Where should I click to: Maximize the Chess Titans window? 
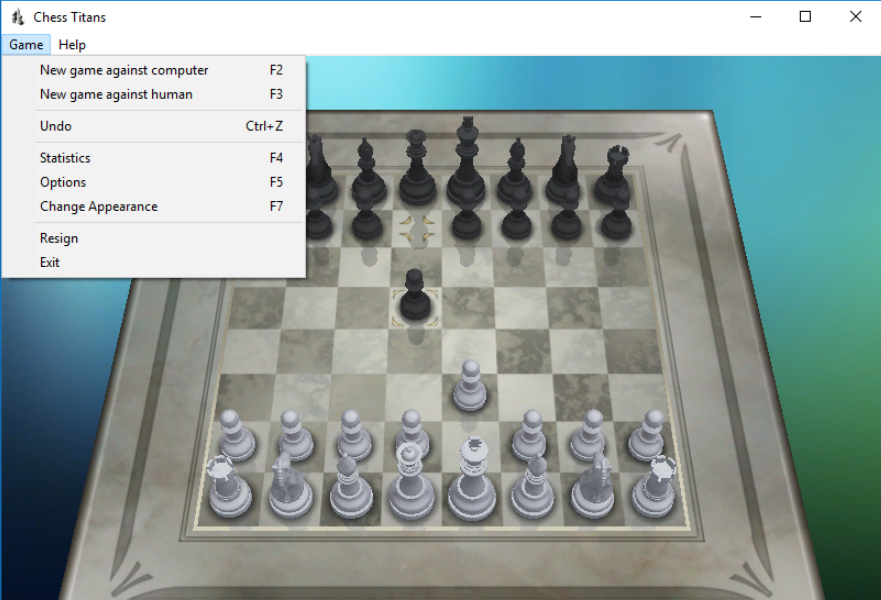pyautogui.click(x=805, y=17)
